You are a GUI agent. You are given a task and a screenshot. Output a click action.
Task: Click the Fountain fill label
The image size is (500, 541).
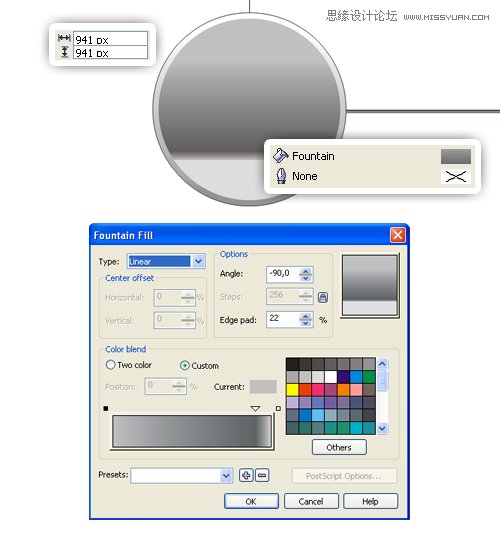[x=313, y=156]
